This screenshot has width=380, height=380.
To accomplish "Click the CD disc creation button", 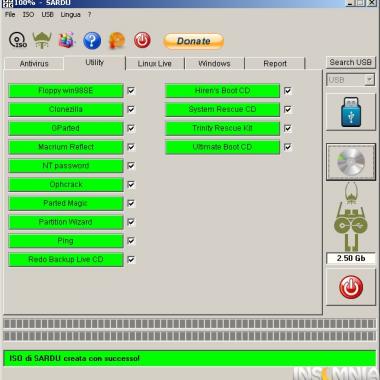I will pos(351,162).
